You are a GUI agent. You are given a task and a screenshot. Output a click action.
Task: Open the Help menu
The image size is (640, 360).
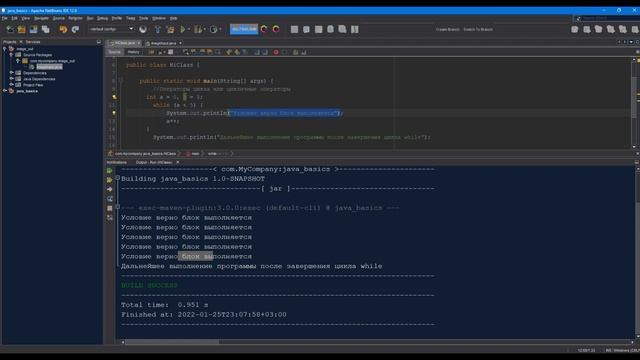tap(173, 18)
